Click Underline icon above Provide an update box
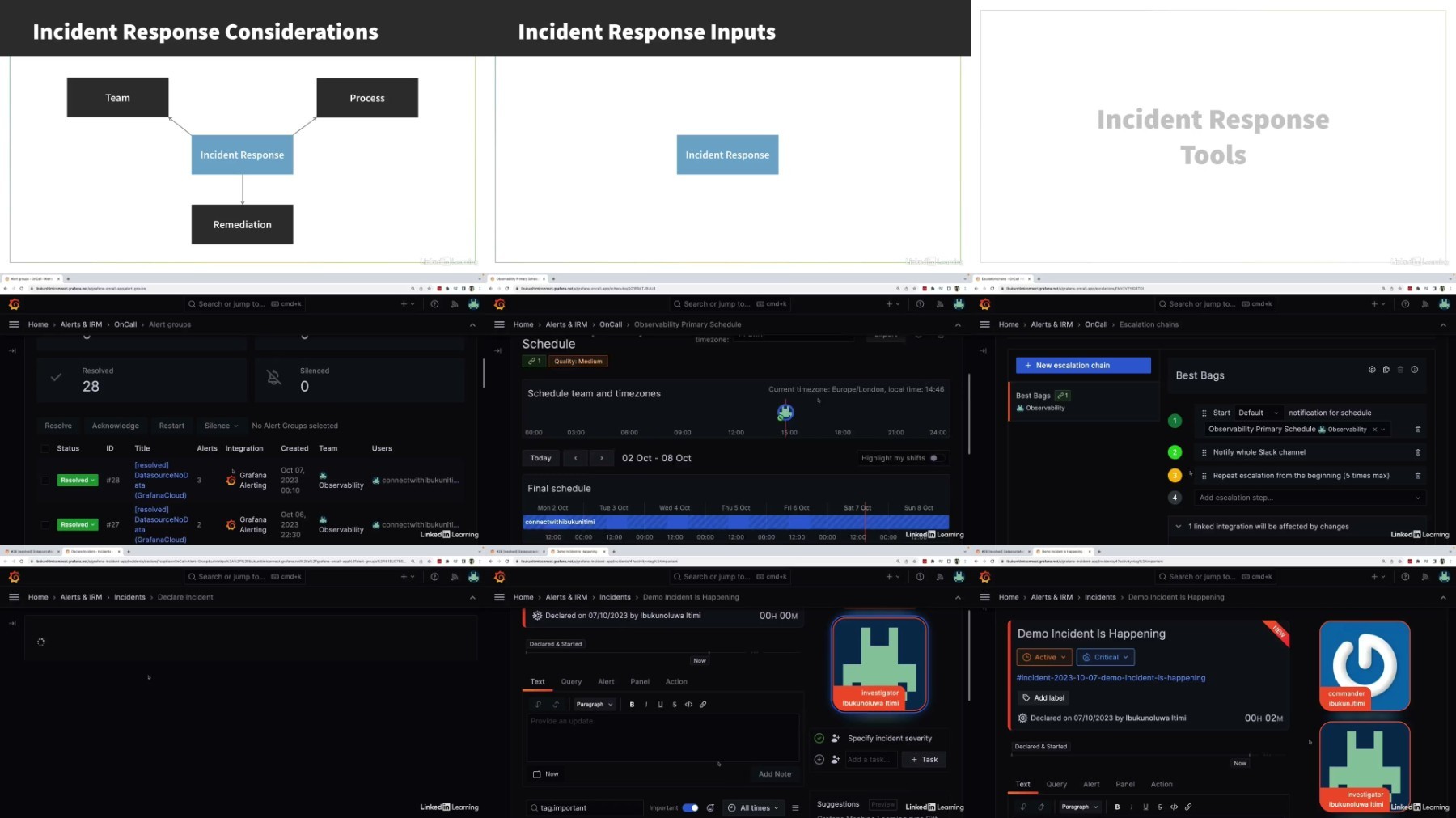 click(x=660, y=705)
